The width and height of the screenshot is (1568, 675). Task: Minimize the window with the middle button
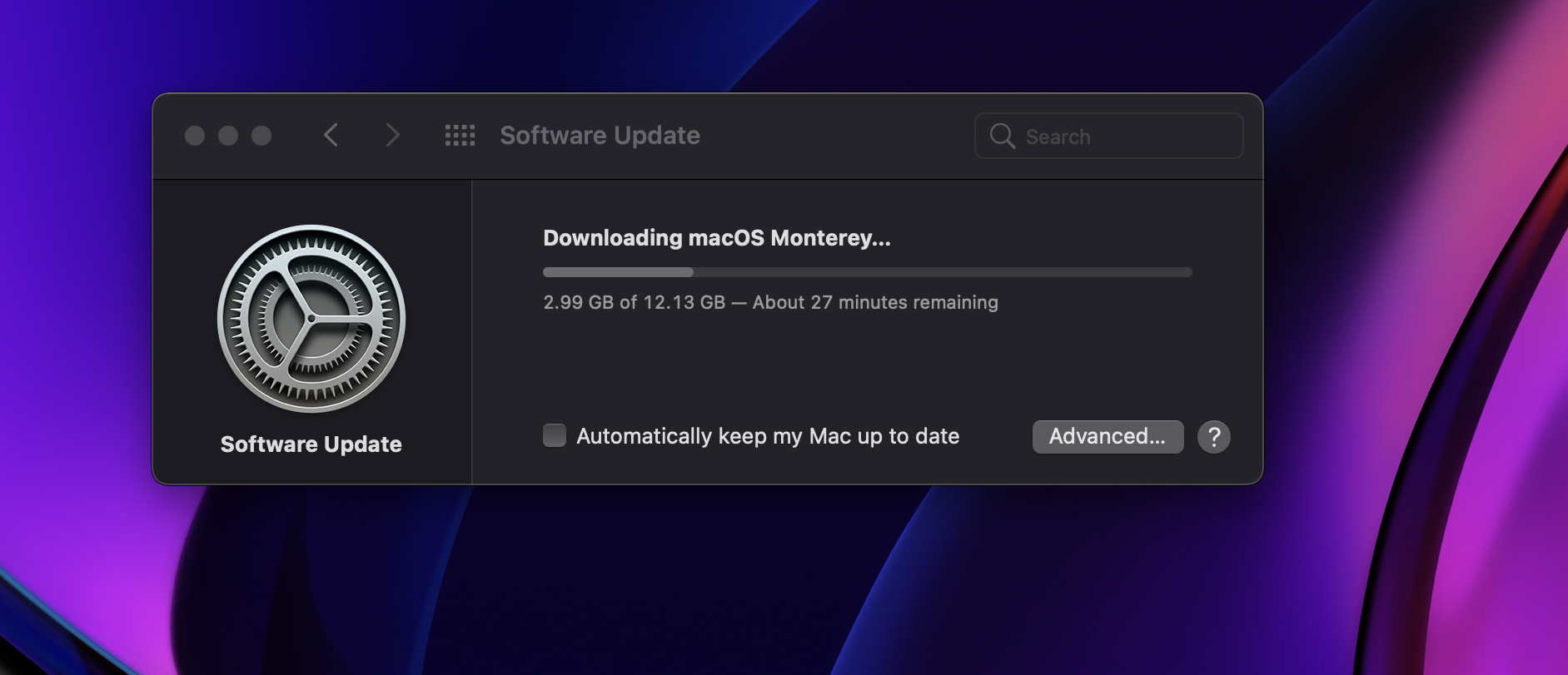pyautogui.click(x=228, y=136)
